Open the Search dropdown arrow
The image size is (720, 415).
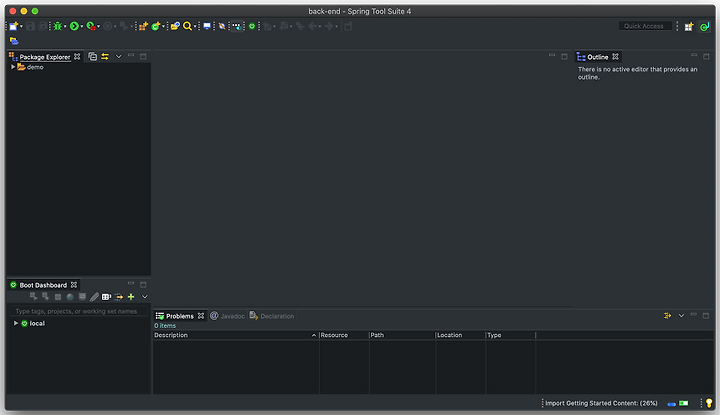[195, 27]
